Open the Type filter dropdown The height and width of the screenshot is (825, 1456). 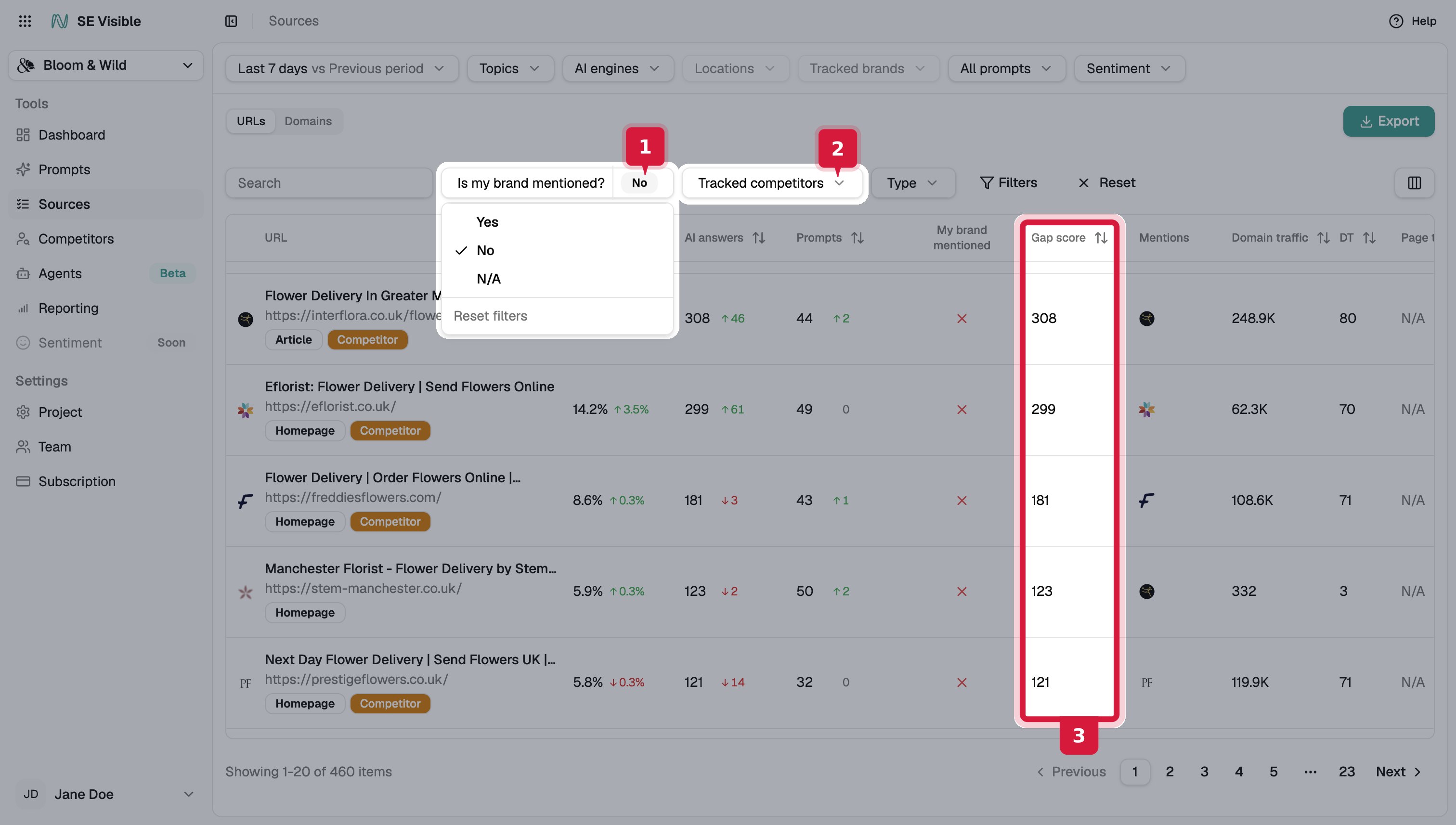click(x=913, y=182)
